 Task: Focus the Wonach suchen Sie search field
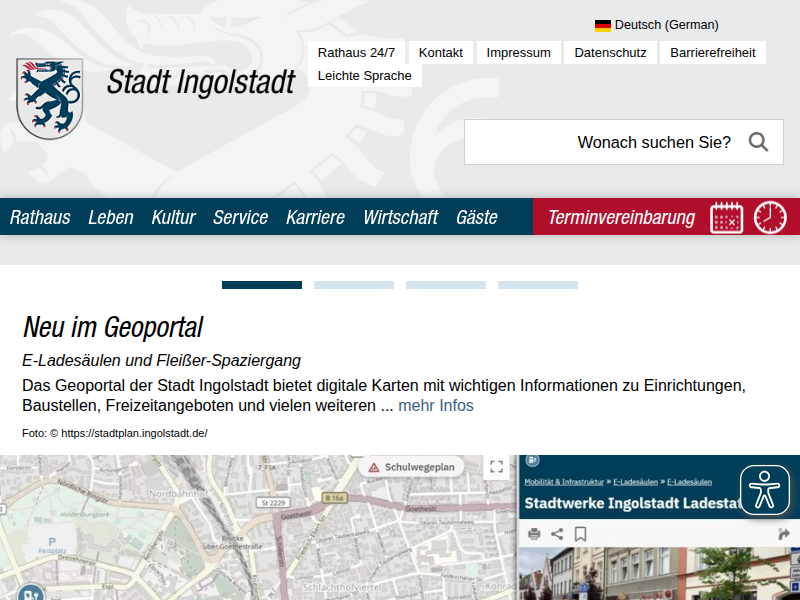(x=623, y=142)
